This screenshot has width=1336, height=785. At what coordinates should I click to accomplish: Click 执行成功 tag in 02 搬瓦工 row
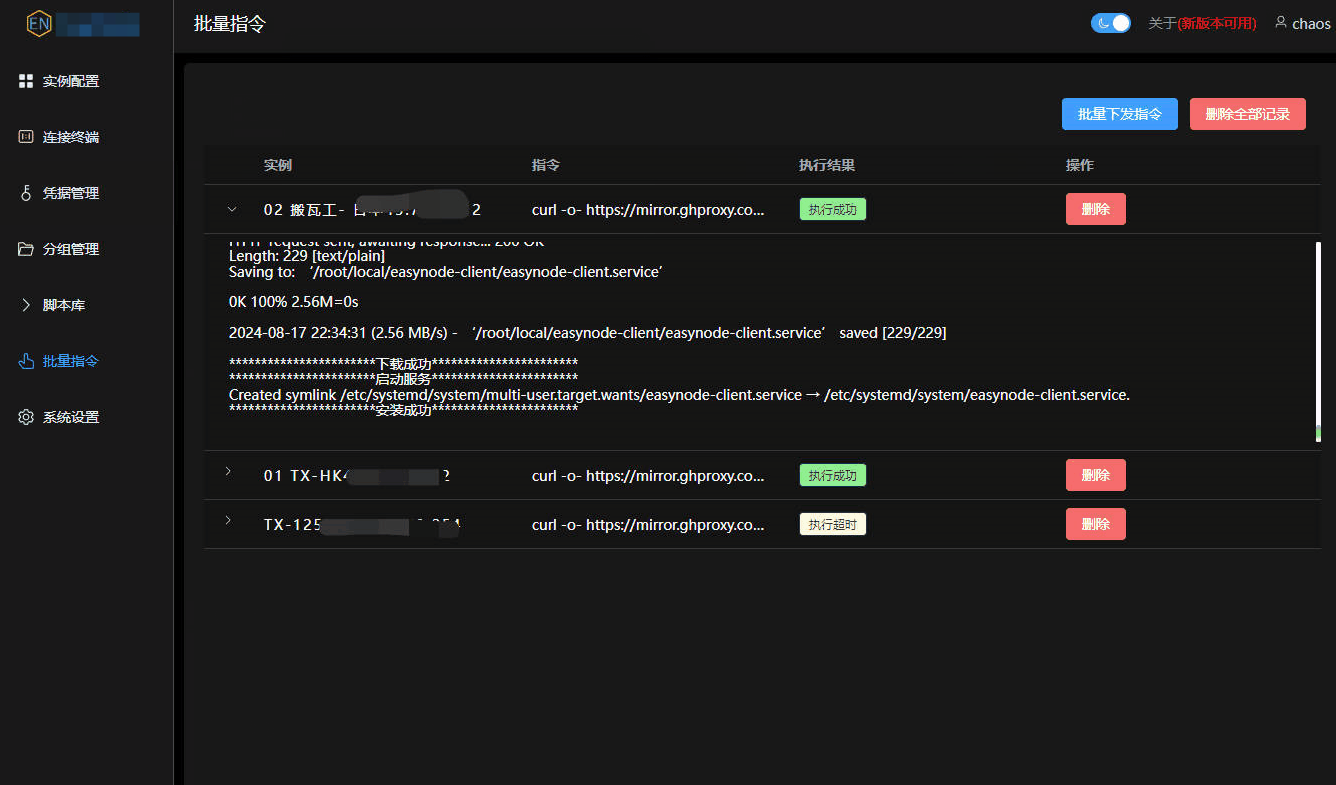pos(833,209)
